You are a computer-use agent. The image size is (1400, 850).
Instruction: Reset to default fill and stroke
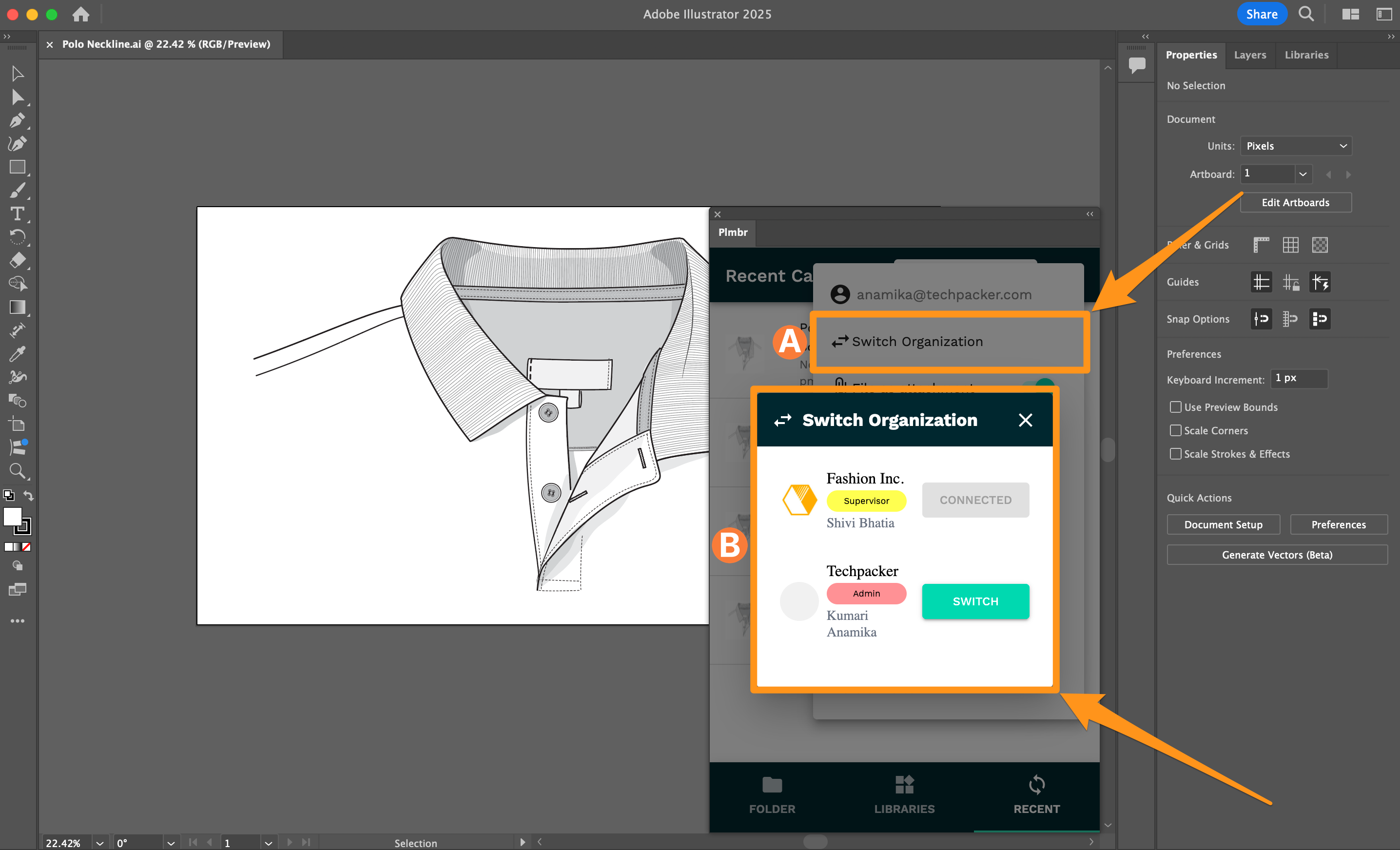(x=8, y=496)
